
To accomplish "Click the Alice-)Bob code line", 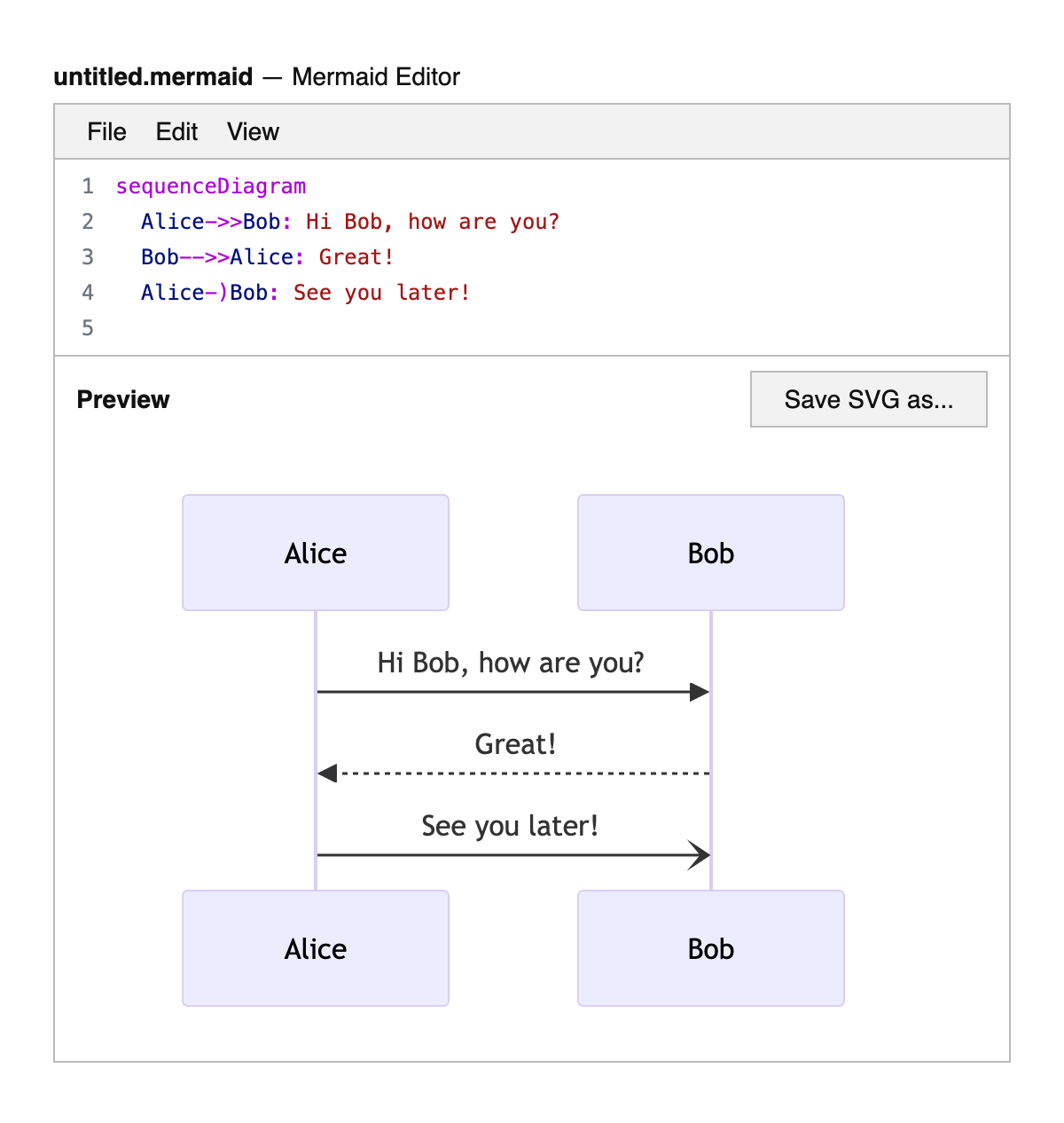I will coord(305,293).
